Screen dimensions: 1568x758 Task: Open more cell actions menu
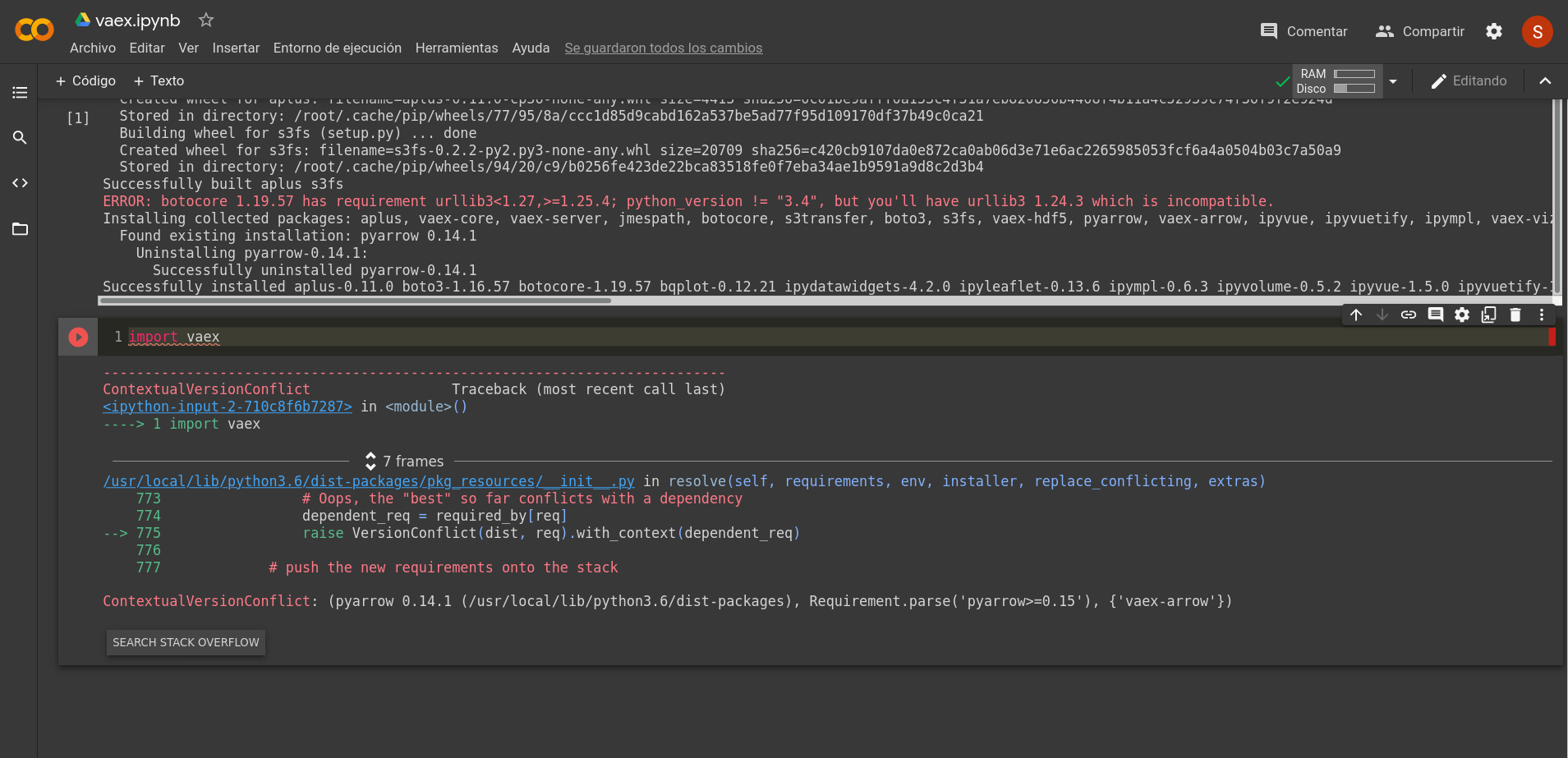coord(1542,315)
